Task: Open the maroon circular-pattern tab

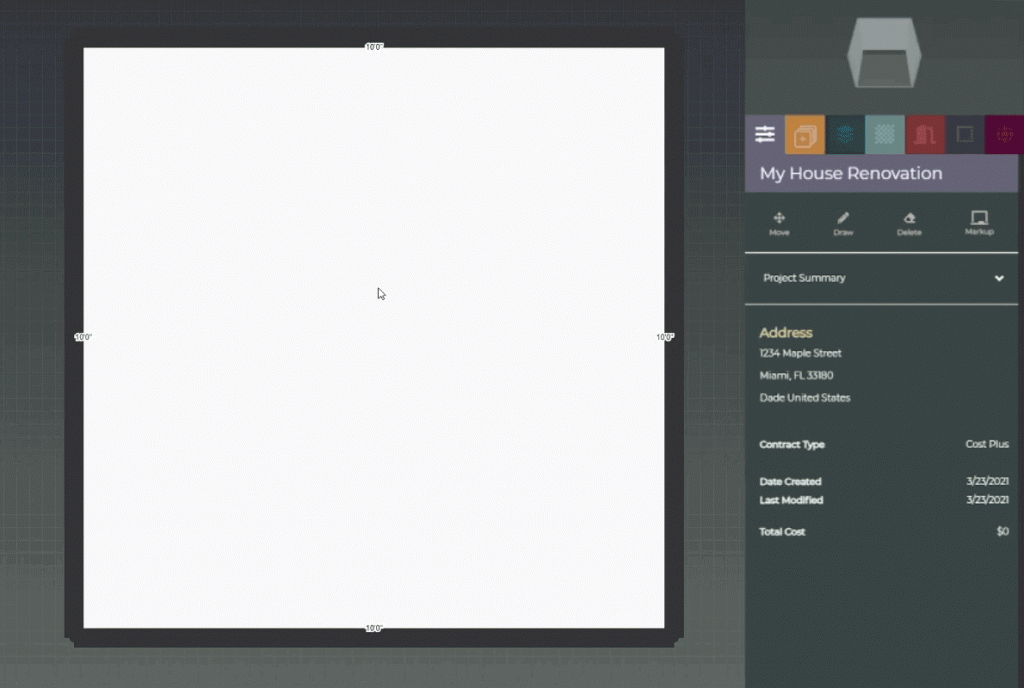Action: coord(1004,134)
